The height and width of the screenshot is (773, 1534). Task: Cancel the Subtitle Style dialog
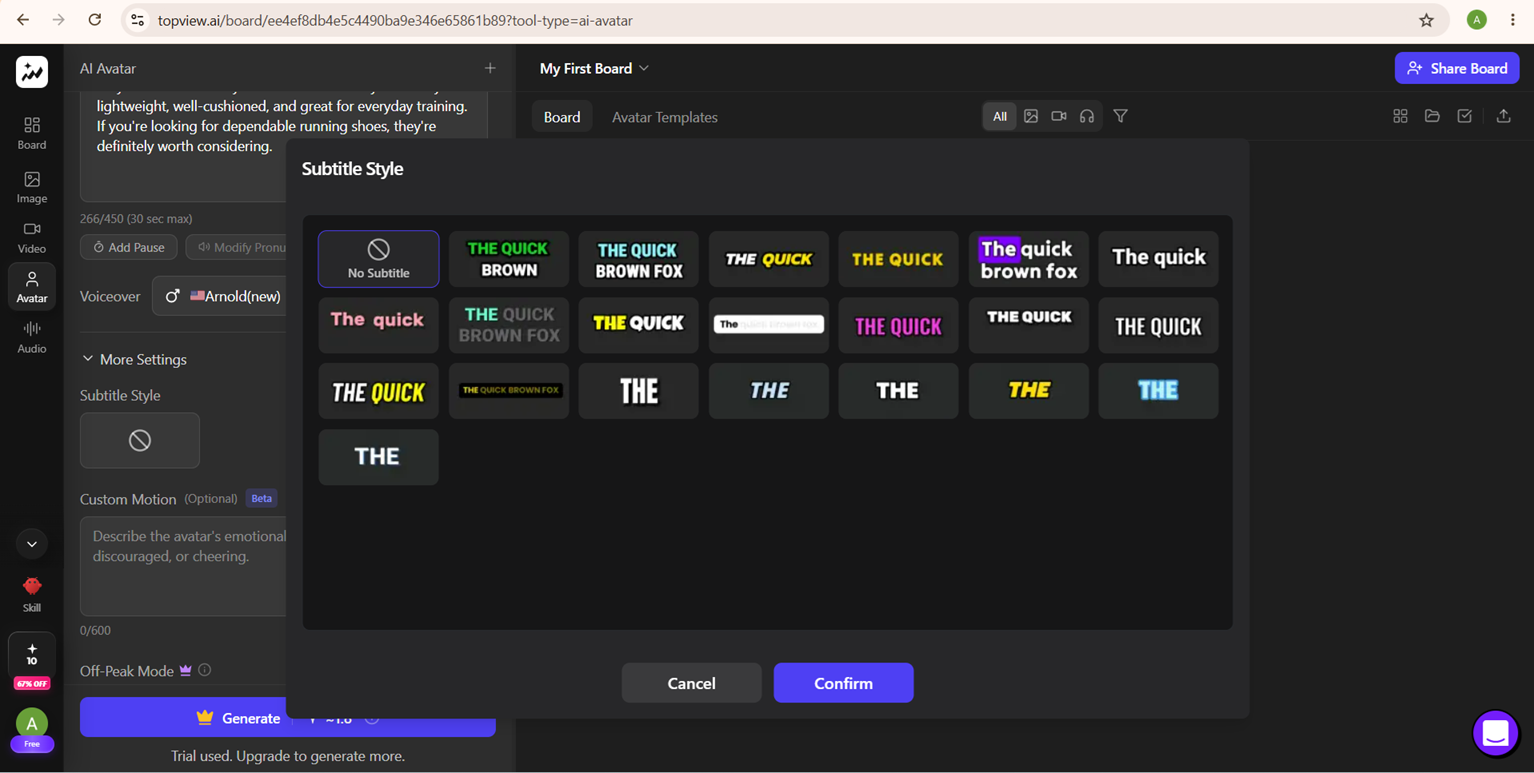point(691,683)
